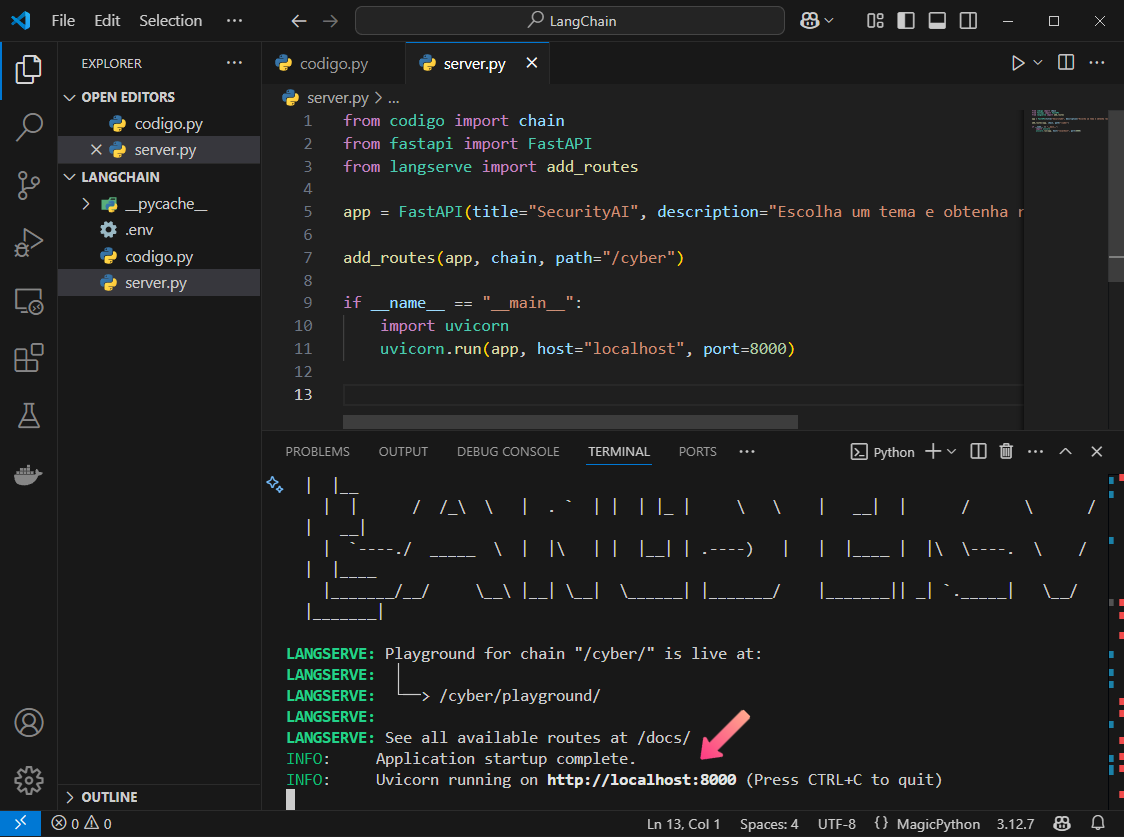Split the terminal panel
This screenshot has width=1124, height=837.
tap(978, 451)
